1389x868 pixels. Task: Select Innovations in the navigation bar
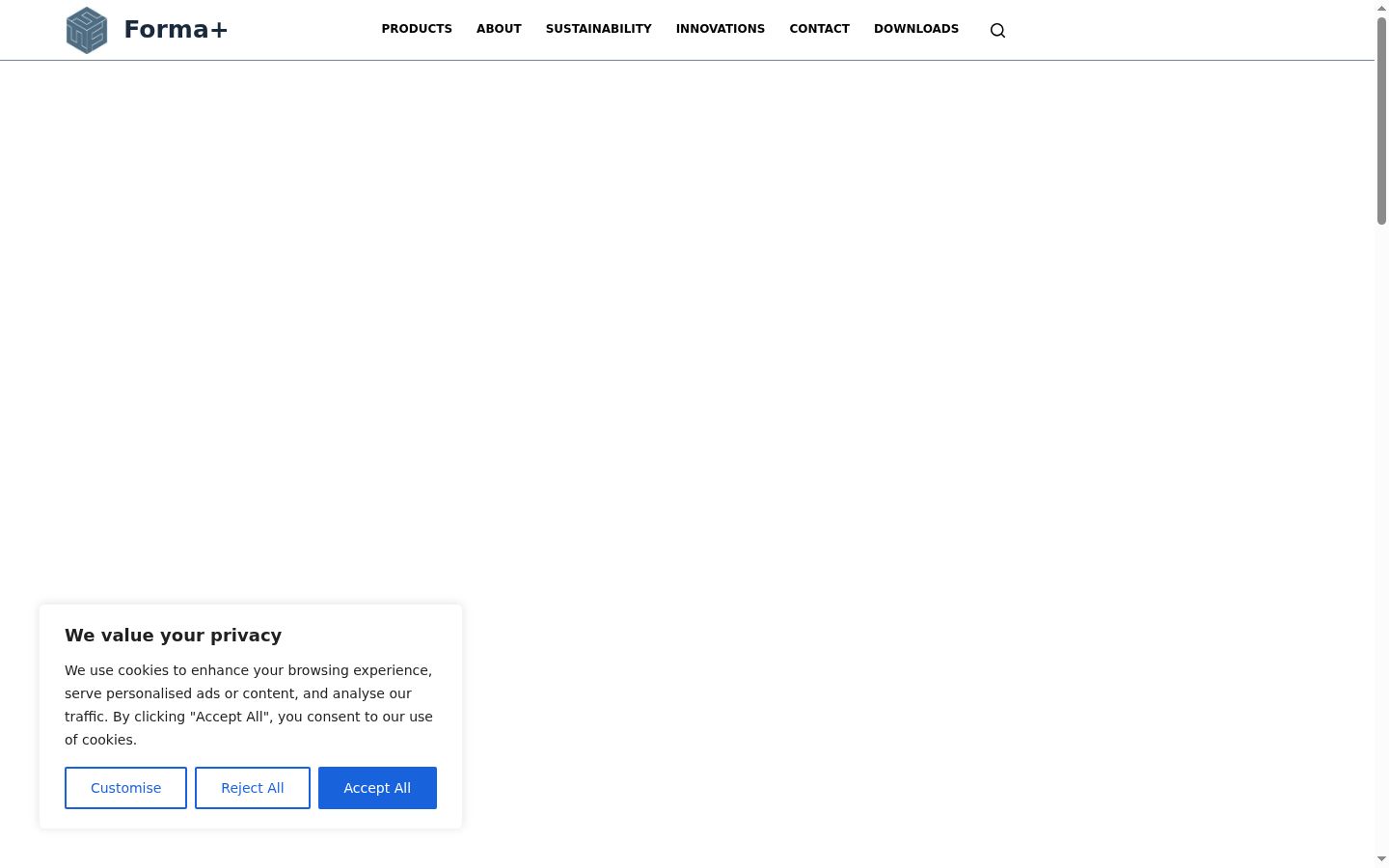(721, 29)
